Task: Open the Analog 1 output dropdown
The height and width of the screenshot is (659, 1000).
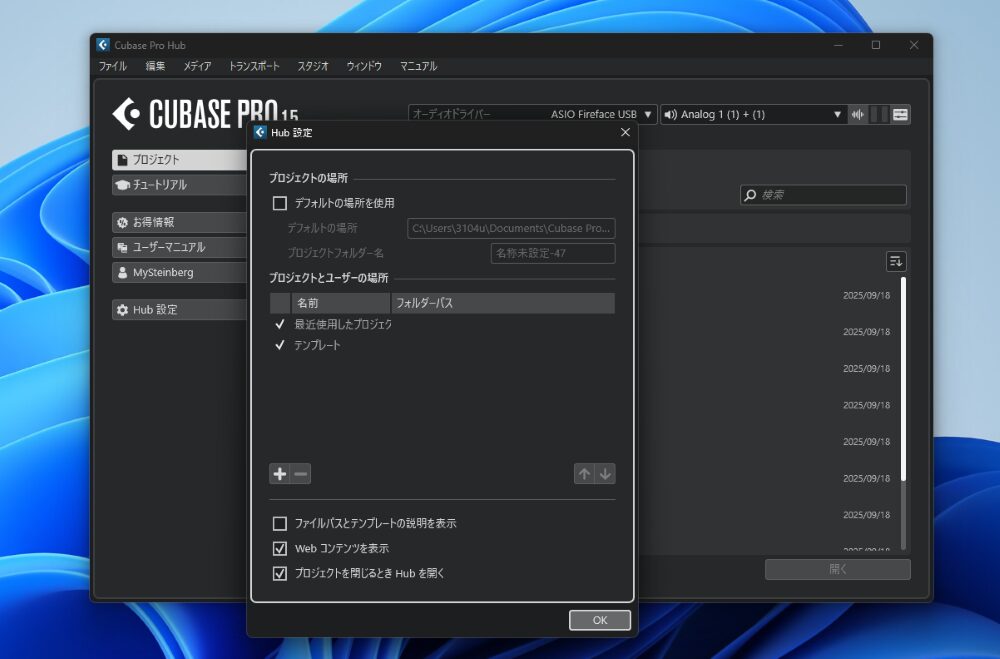Action: tap(838, 115)
